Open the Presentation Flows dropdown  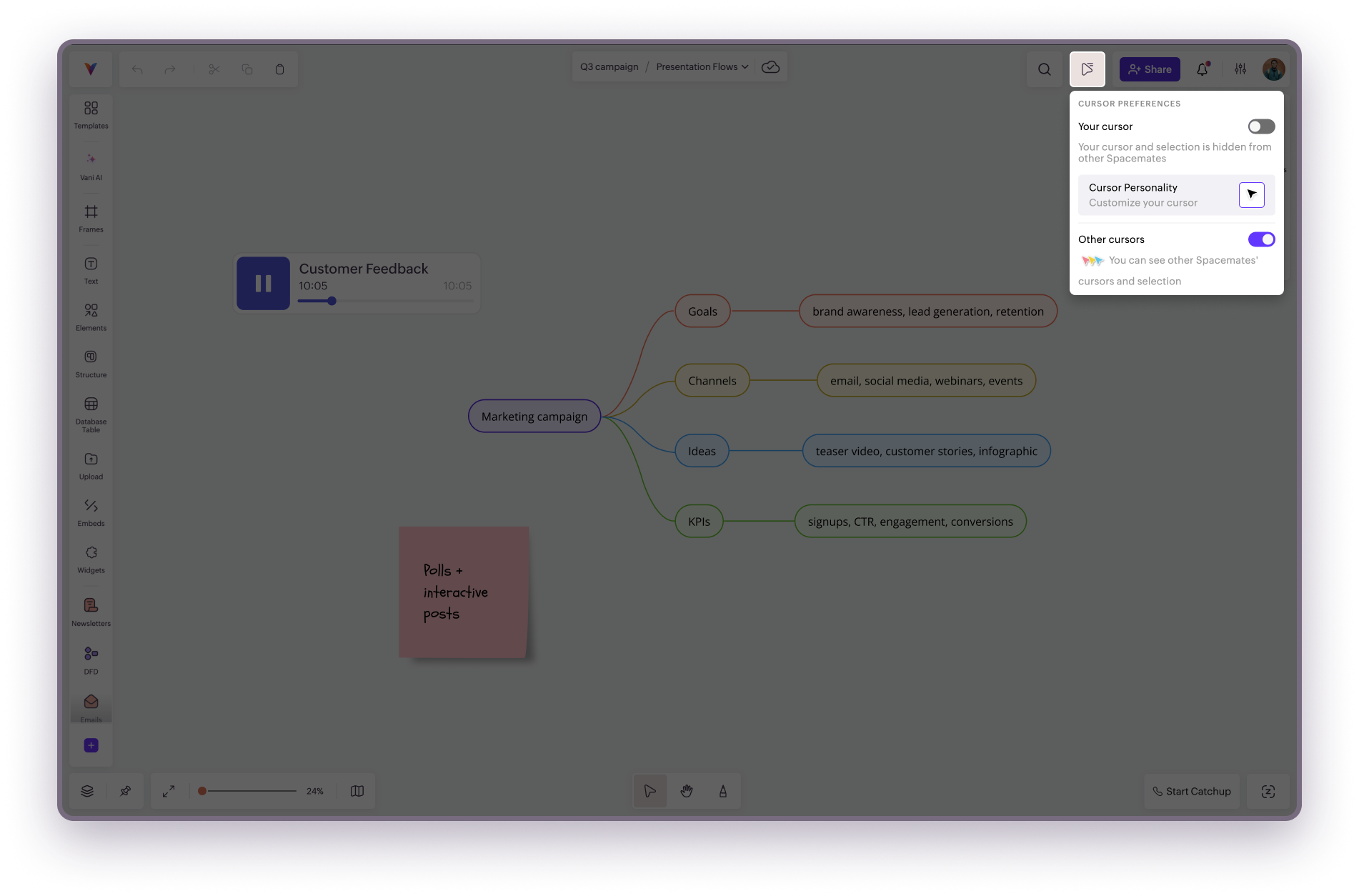coord(702,66)
